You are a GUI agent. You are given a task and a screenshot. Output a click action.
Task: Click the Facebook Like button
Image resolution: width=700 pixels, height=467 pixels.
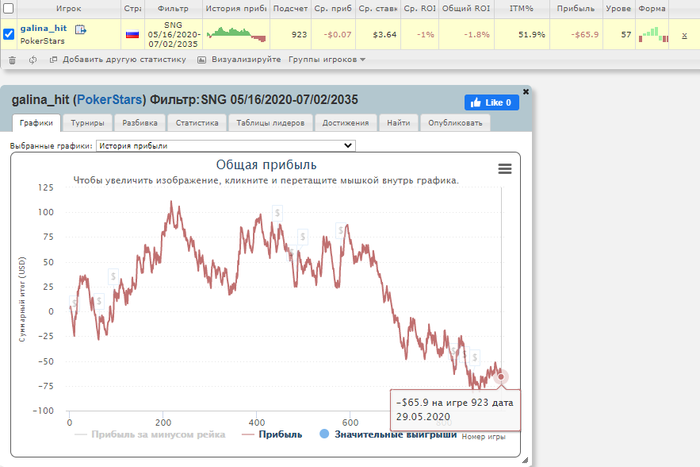492,103
